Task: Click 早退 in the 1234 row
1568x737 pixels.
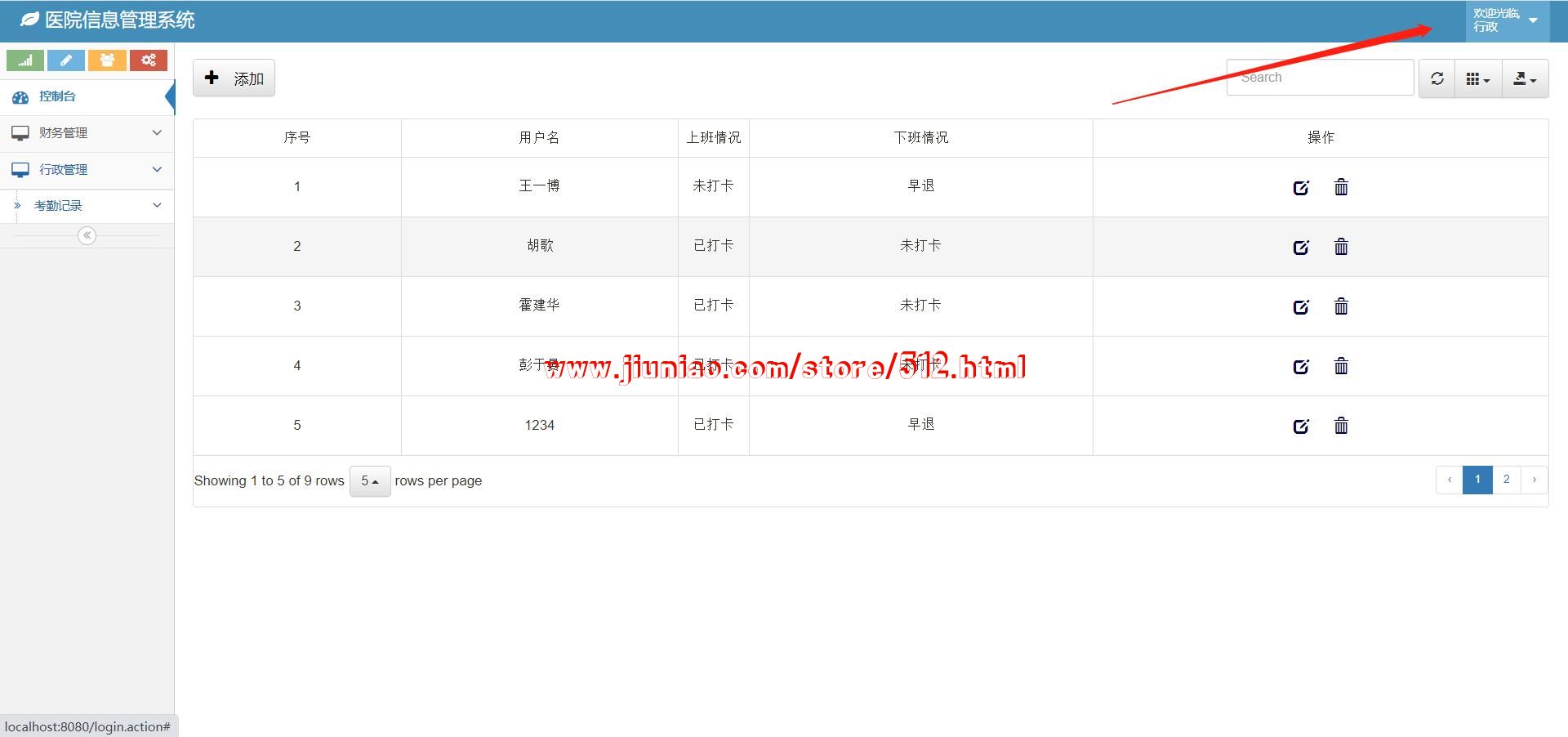Action: click(x=921, y=425)
